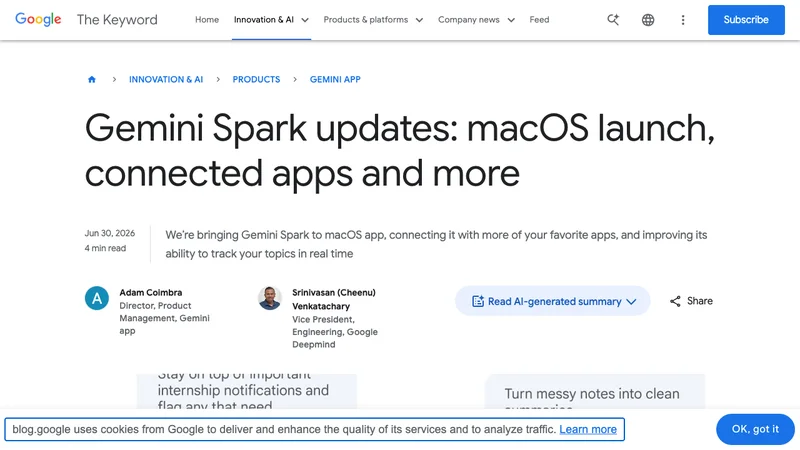Viewport: 800px width, 450px height.
Task: Click the author name Adam Coimbra
Action: click(x=151, y=292)
